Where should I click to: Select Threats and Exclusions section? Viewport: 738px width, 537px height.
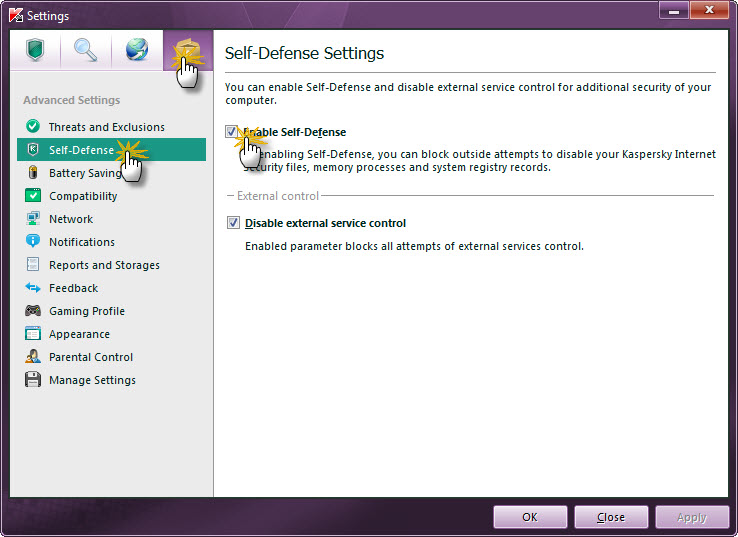(112, 127)
